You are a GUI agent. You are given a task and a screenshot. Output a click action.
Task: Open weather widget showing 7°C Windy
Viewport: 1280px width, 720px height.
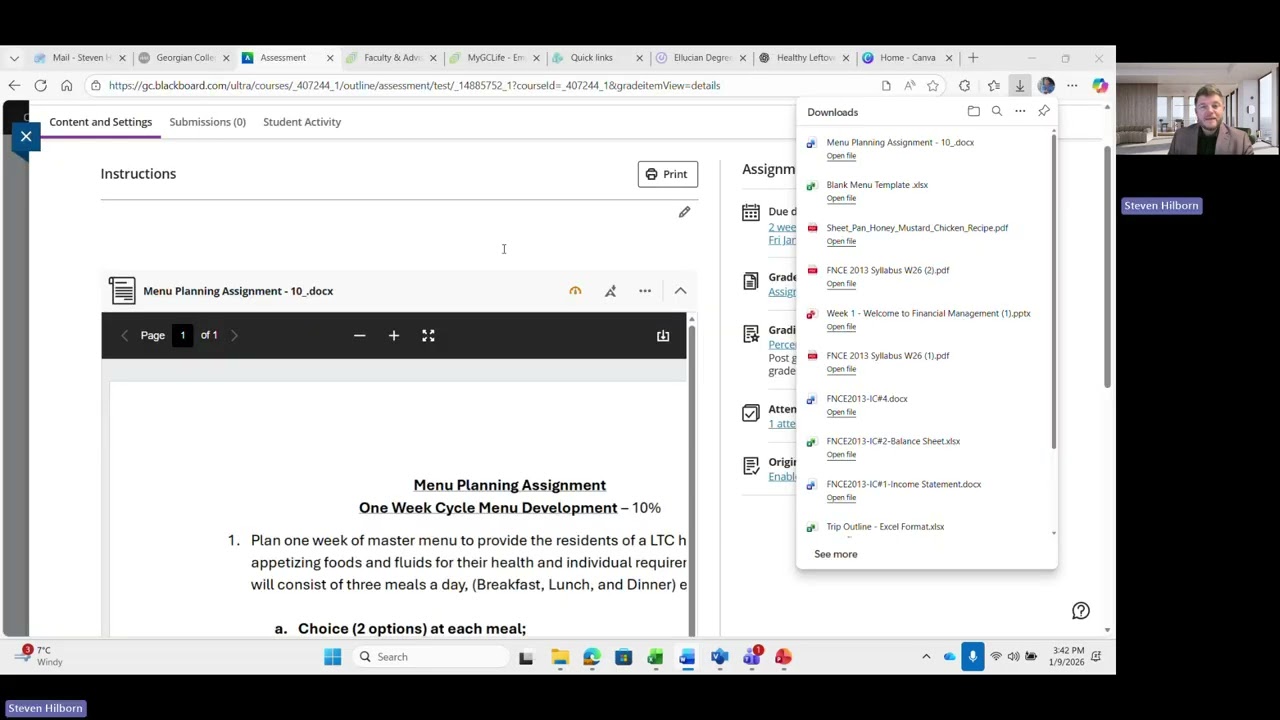pyautogui.click(x=36, y=657)
